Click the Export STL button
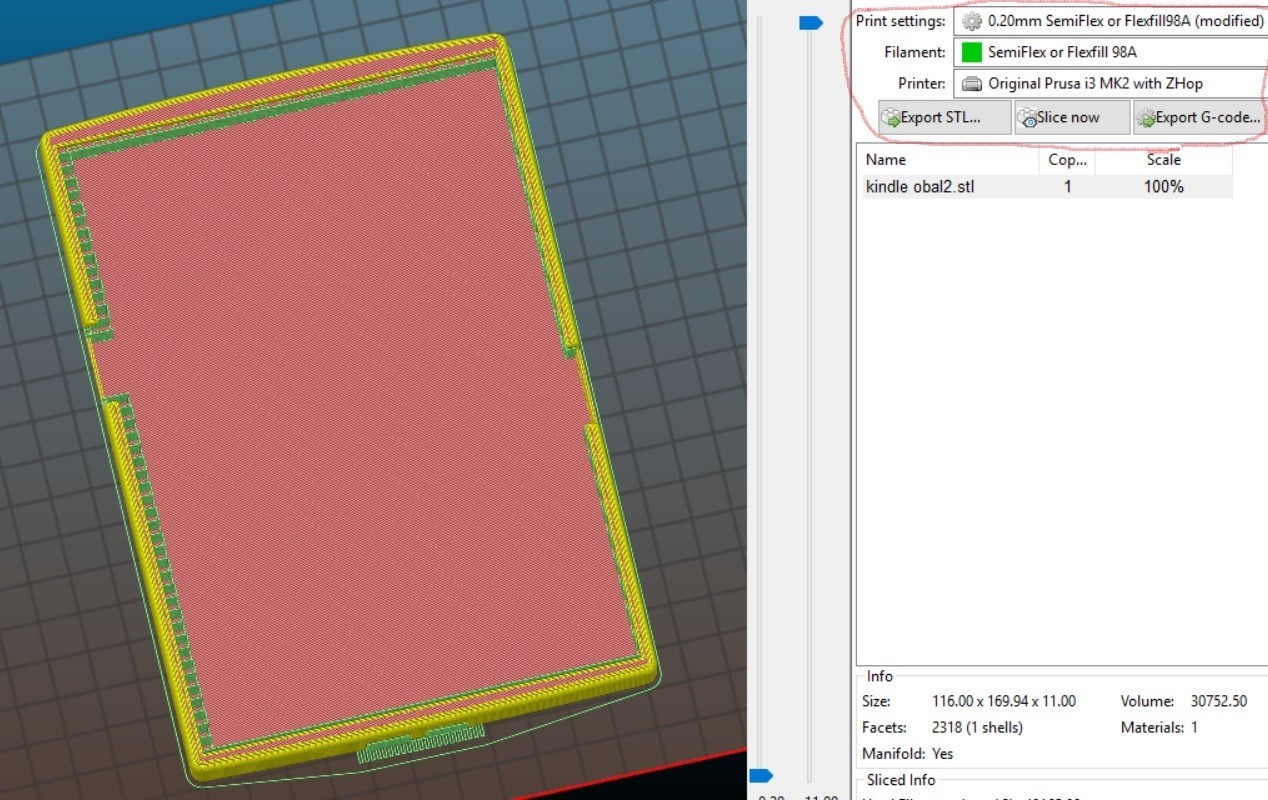Viewport: 1268px width, 800px height. pyautogui.click(x=944, y=117)
